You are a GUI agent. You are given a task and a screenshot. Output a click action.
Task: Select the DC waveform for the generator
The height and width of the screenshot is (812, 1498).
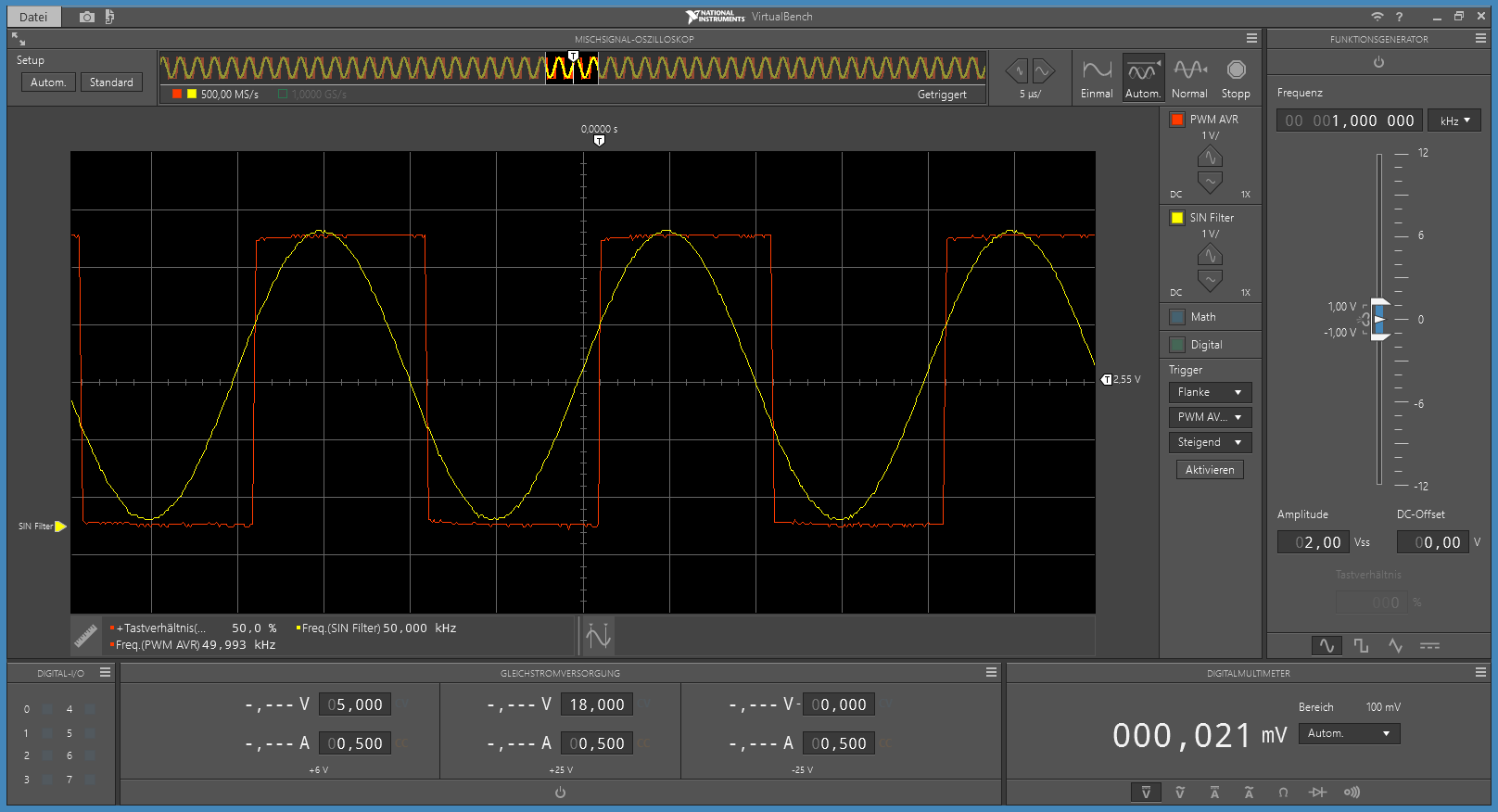click(1429, 646)
